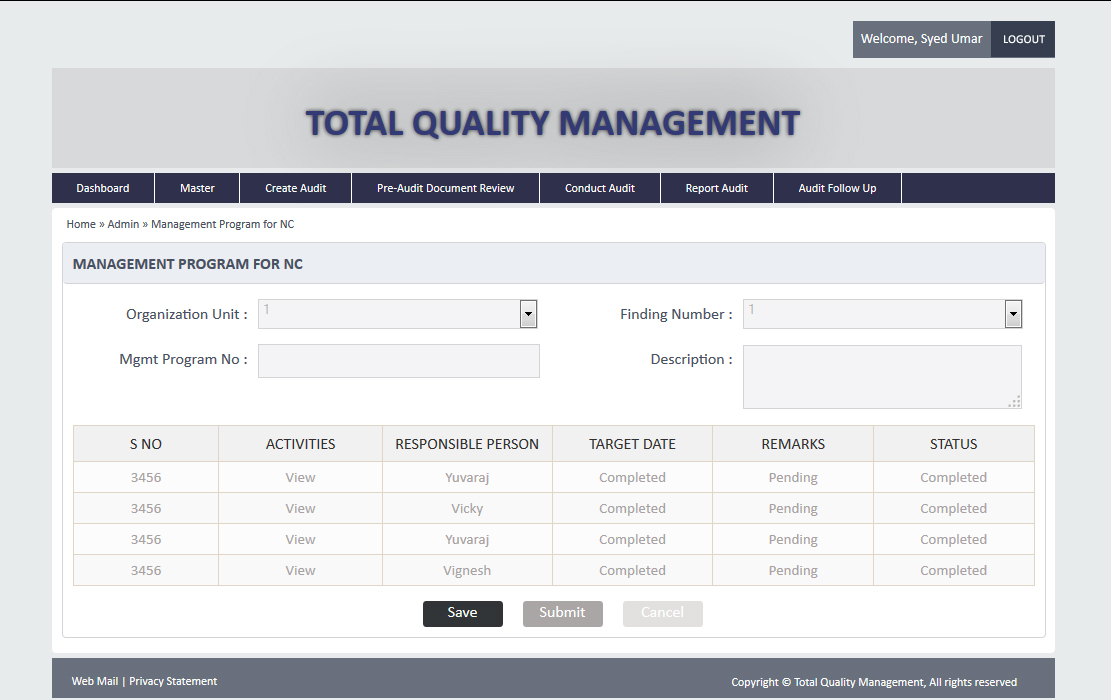Click the REMARKS column header
Screen dimensions: 1111x700
[793, 444]
